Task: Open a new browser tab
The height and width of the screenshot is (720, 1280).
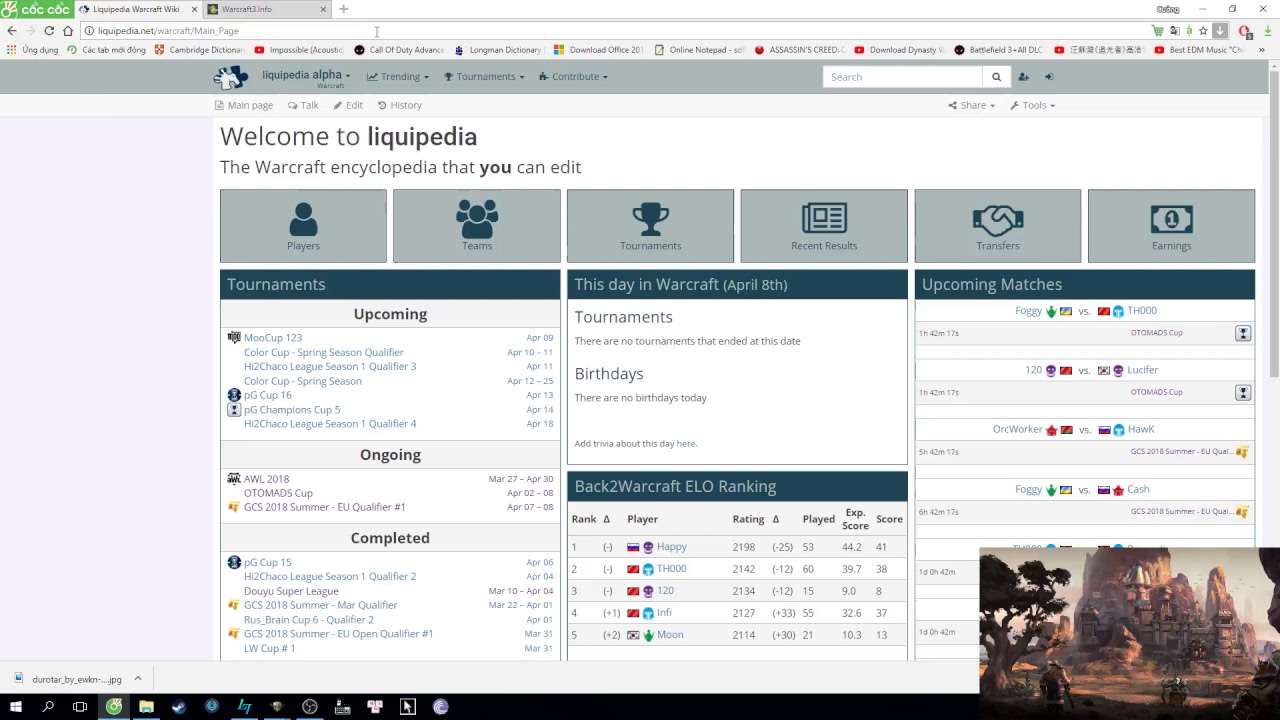Action: (x=343, y=9)
